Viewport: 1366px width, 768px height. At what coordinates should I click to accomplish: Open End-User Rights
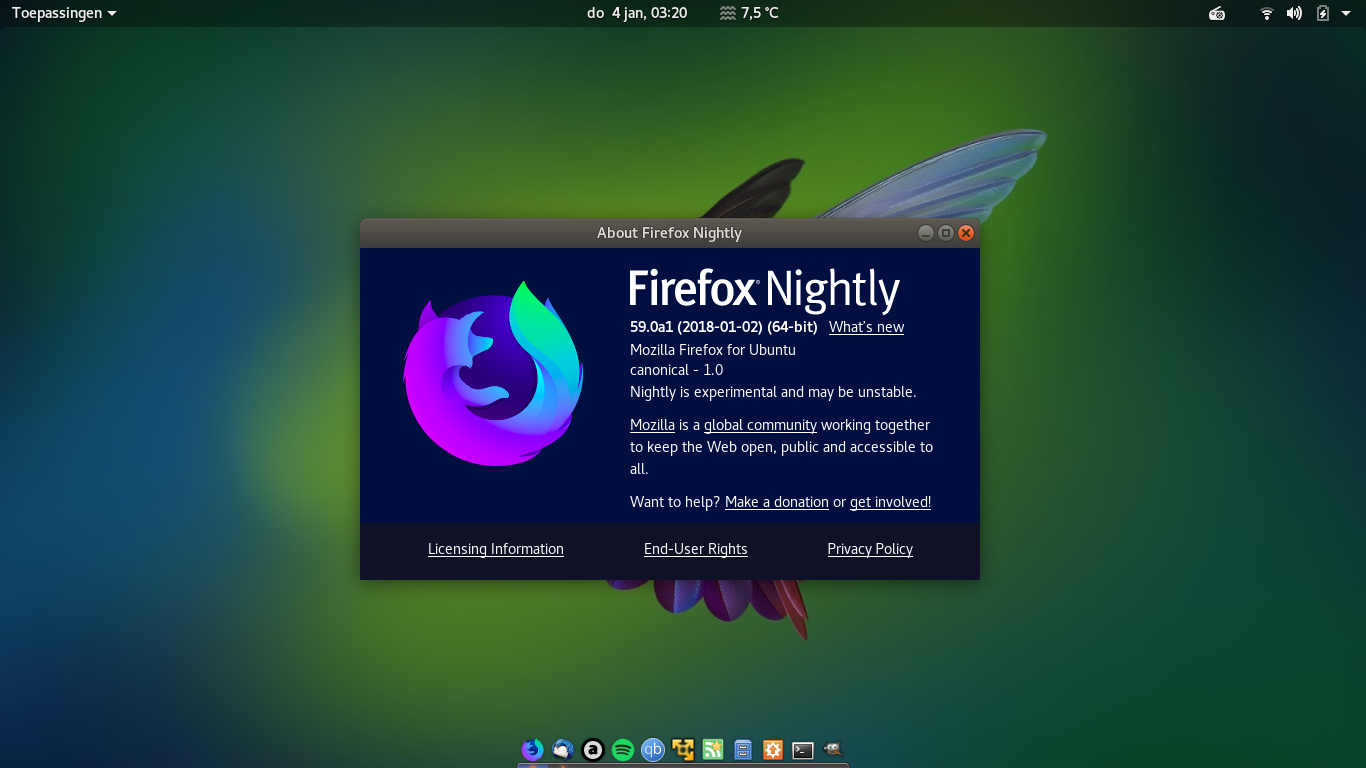696,549
